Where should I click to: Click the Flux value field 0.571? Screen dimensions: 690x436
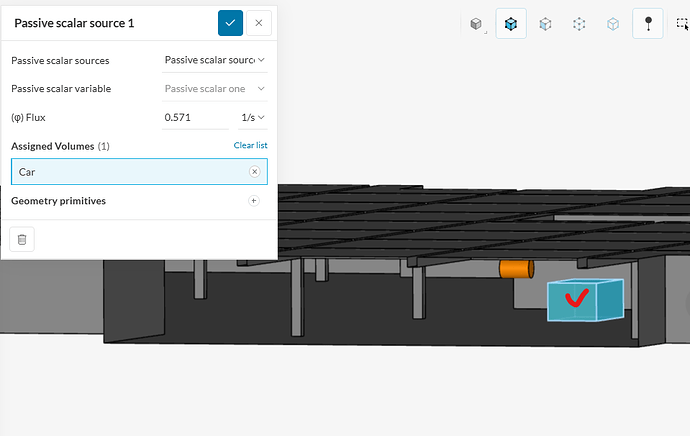tap(195, 117)
